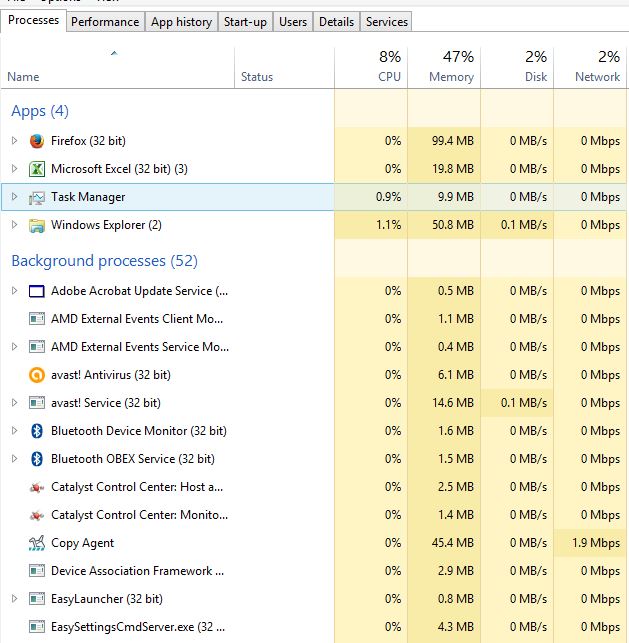Click the Bluetooth OBEX Service icon
Image resolution: width=629 pixels, height=643 pixels.
click(37, 459)
